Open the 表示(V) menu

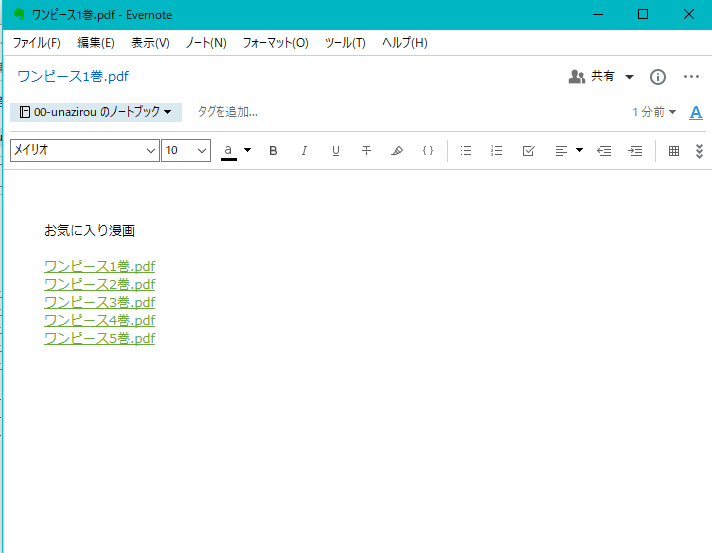[150, 43]
